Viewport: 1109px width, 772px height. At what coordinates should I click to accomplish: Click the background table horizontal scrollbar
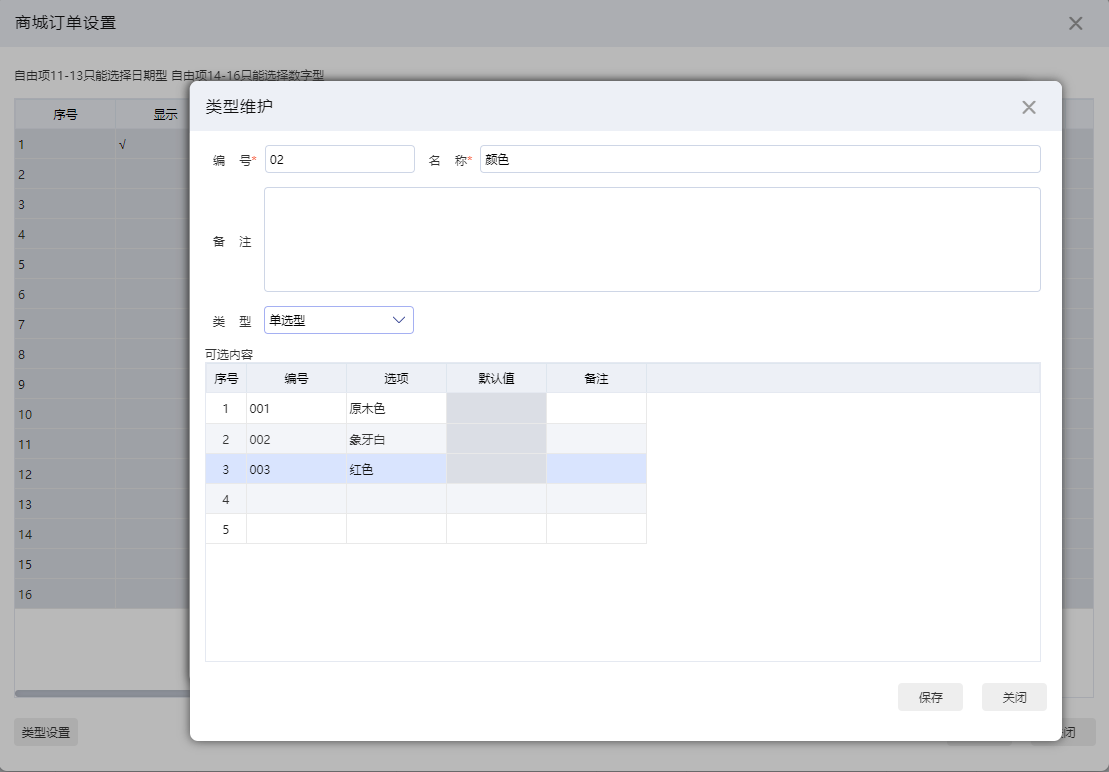103,694
